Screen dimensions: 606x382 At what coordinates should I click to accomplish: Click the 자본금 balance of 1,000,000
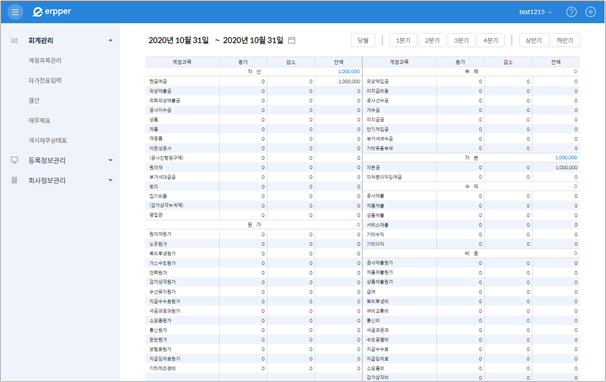pos(566,167)
